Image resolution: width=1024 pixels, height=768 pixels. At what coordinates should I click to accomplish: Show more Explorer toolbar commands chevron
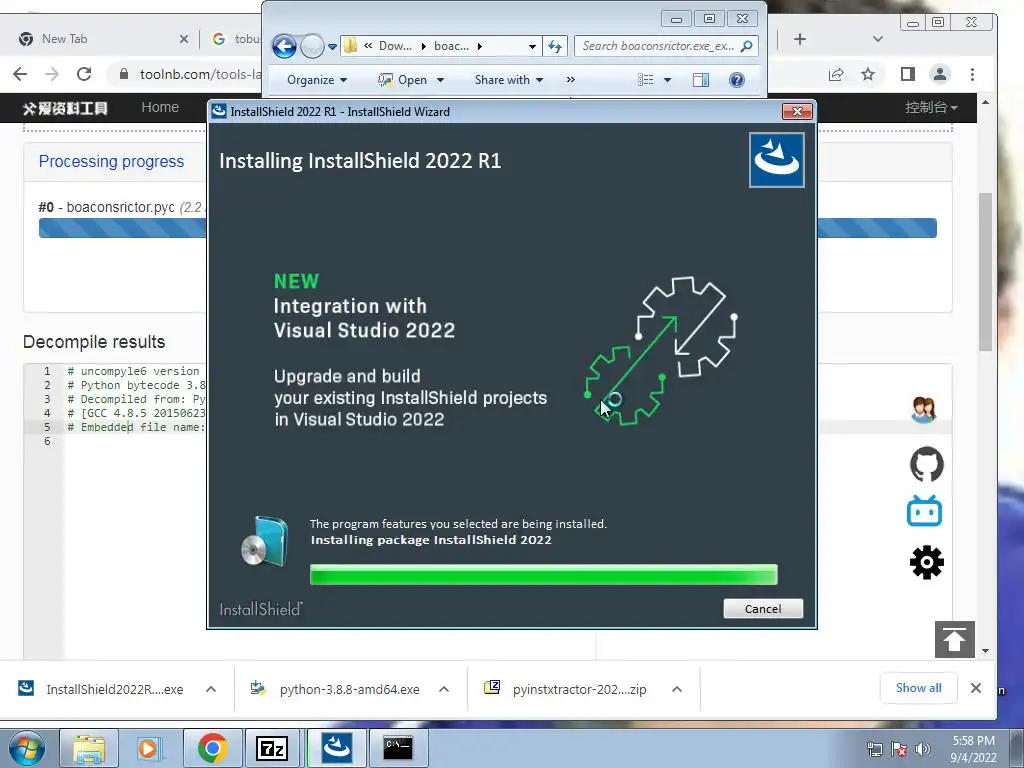tap(571, 80)
